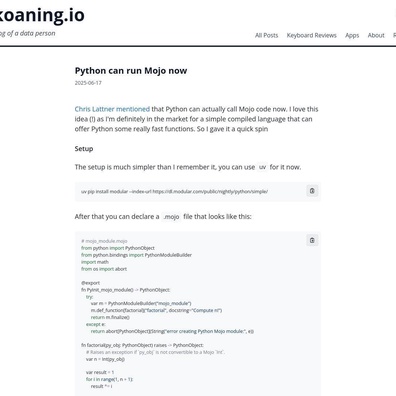Open the All Posts page

[266, 35]
